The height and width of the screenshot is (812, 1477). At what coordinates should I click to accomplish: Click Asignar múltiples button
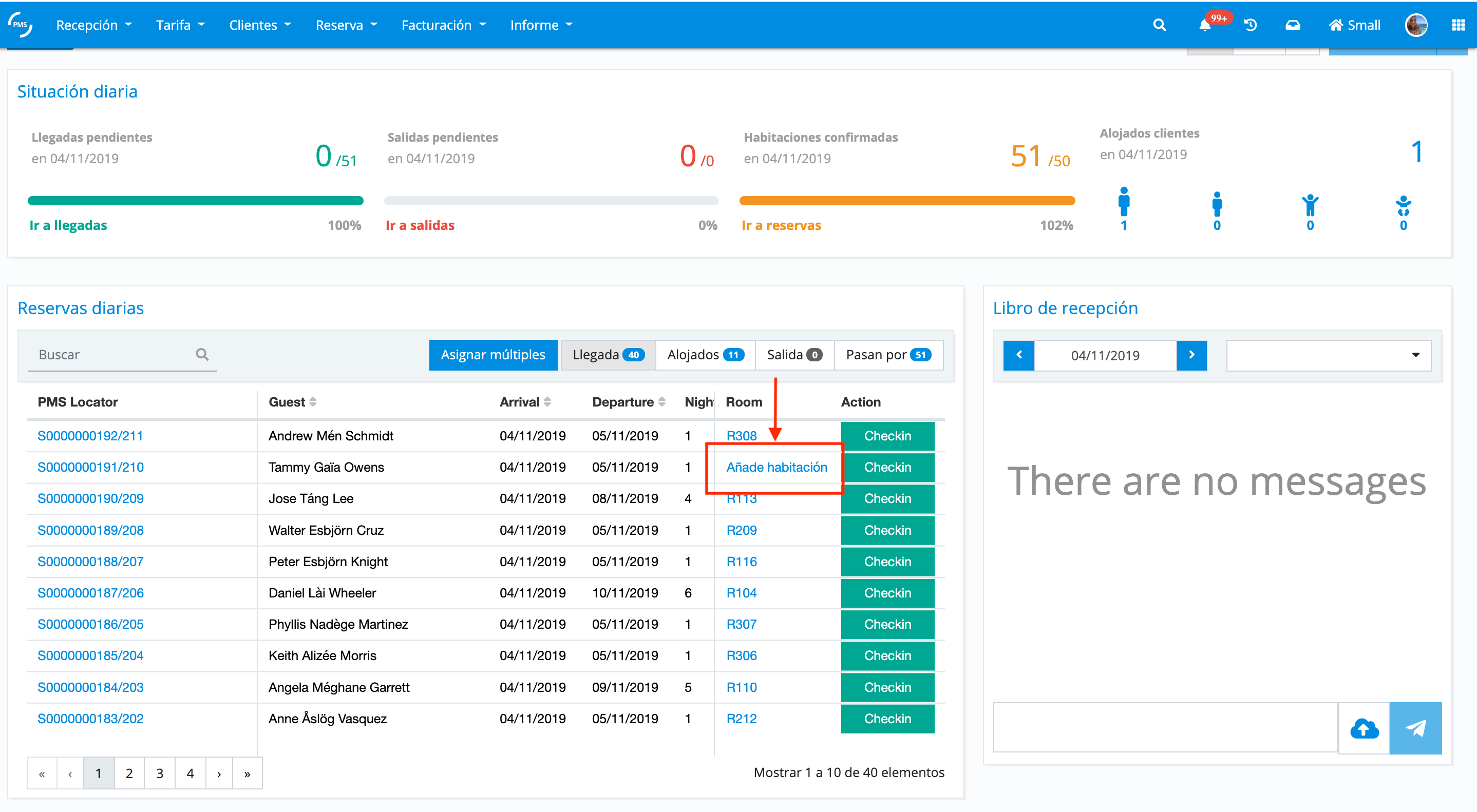click(493, 355)
